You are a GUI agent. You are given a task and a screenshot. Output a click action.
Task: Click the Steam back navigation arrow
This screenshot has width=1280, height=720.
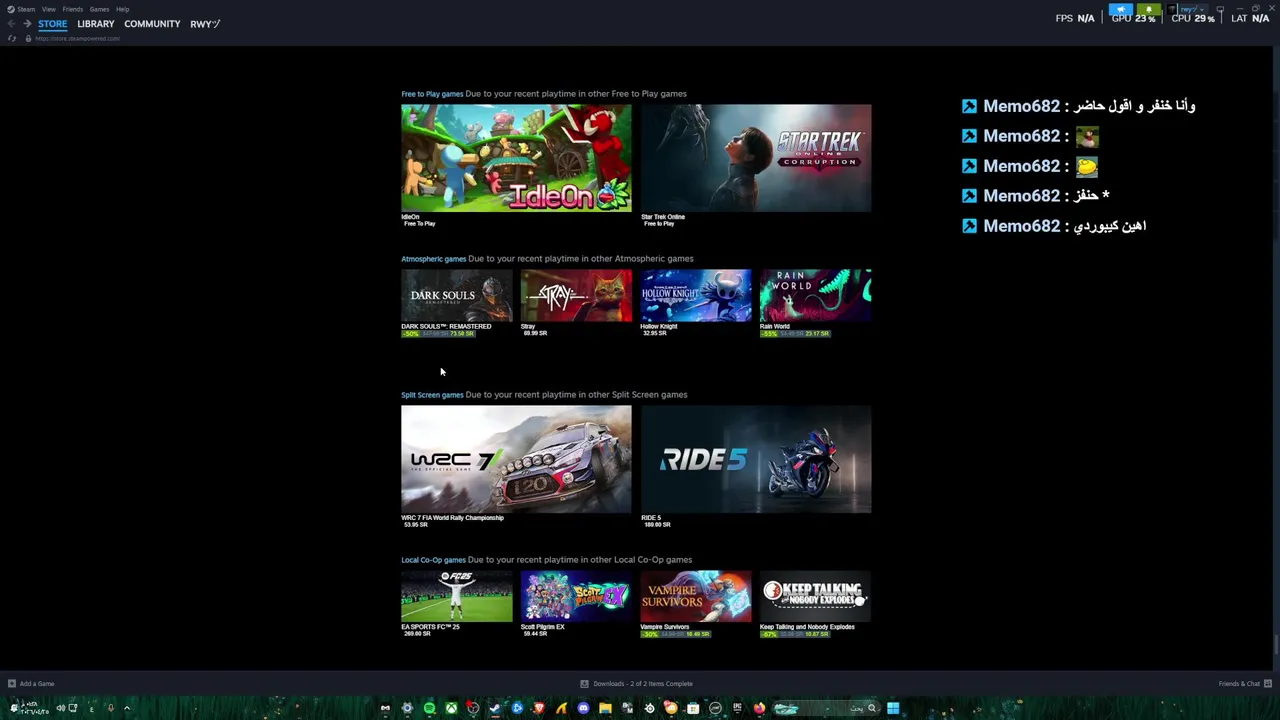click(11, 23)
